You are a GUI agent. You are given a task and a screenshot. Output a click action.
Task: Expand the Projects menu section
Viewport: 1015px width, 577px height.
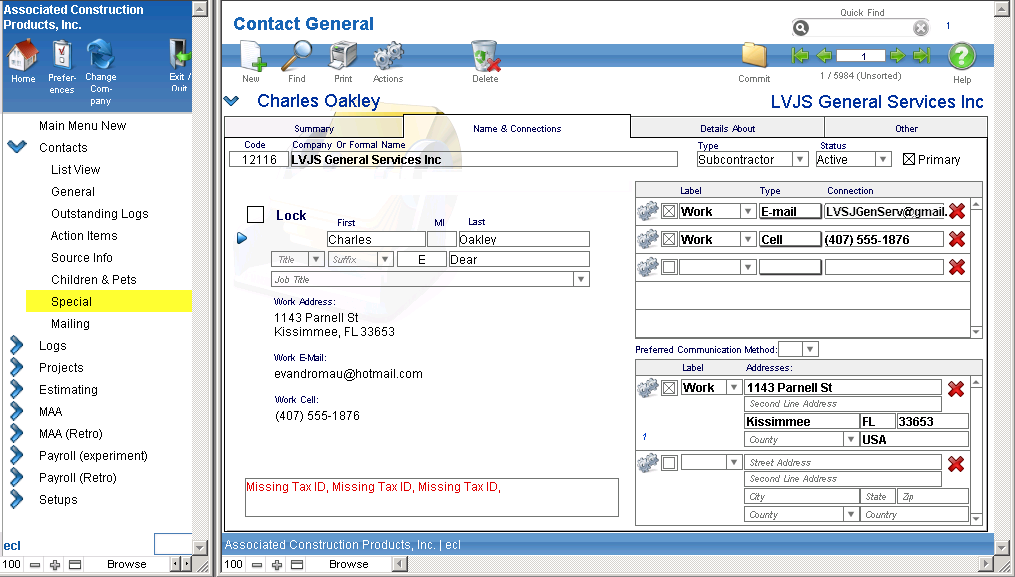pyautogui.click(x=17, y=367)
